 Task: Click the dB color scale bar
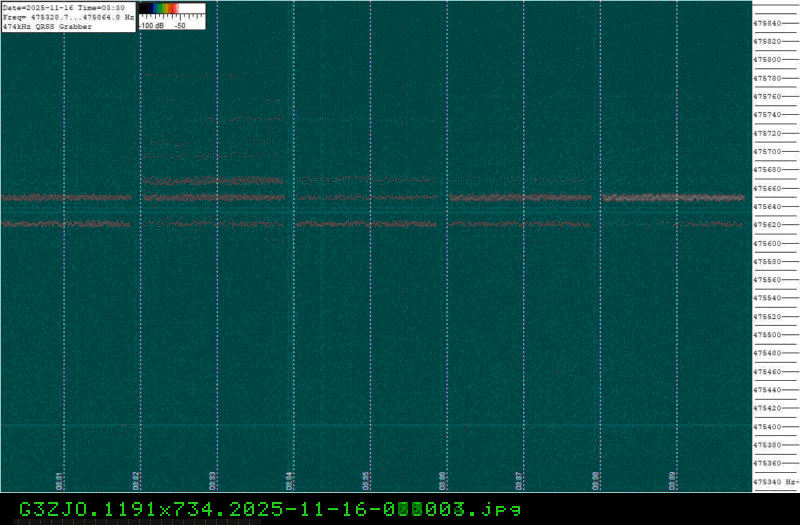(x=172, y=8)
